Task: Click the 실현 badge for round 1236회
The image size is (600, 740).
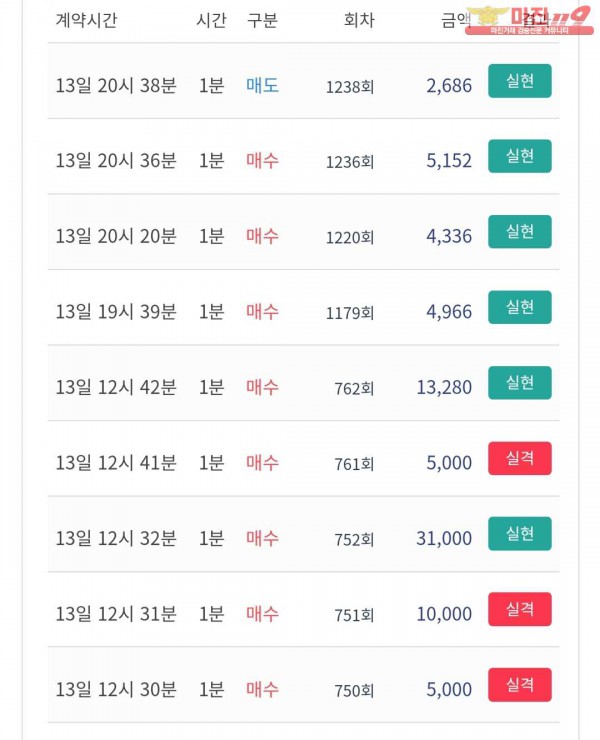Action: [x=519, y=156]
